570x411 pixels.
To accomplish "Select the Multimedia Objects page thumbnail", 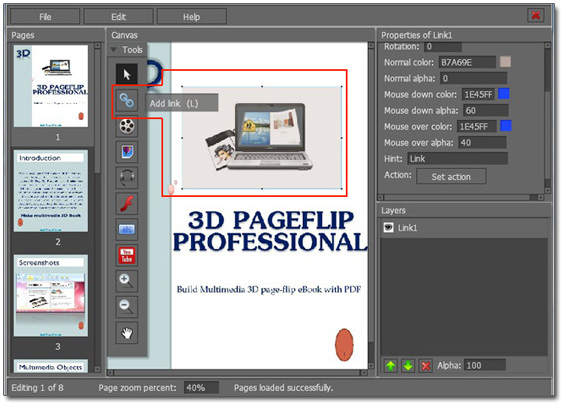I will click(51, 366).
